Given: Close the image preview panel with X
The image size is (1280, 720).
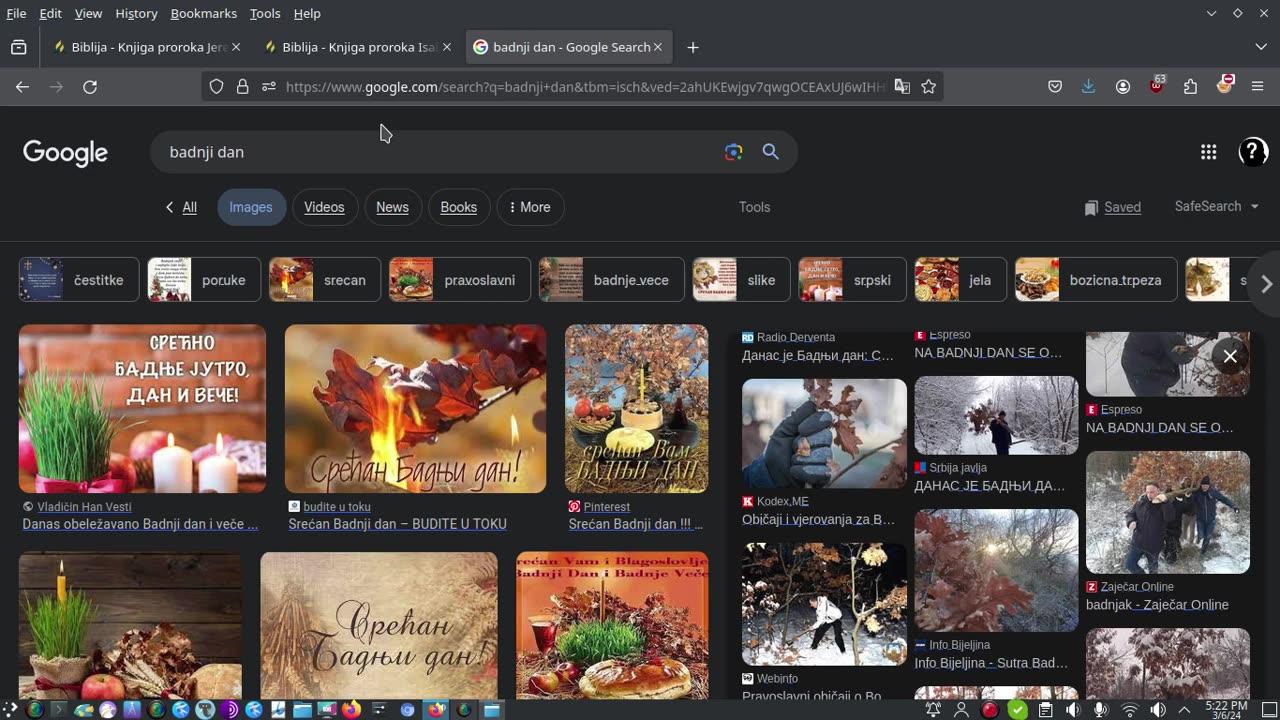Looking at the screenshot, I should point(1230,356).
